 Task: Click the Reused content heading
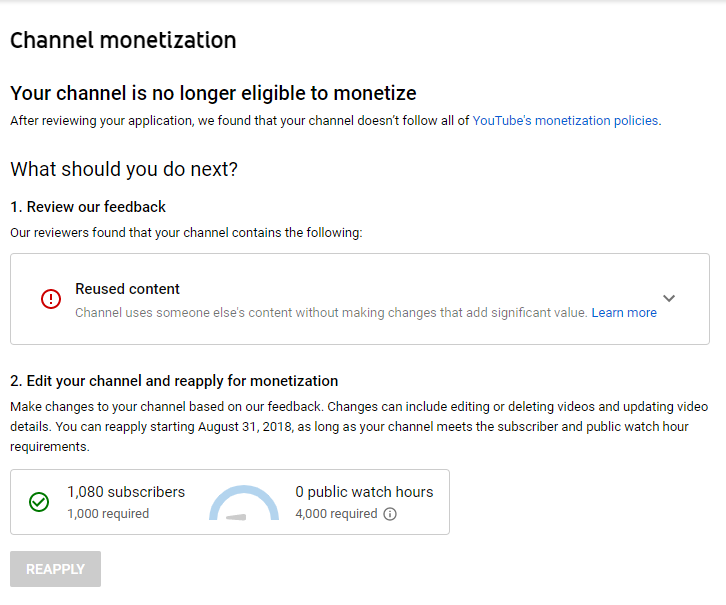127,289
